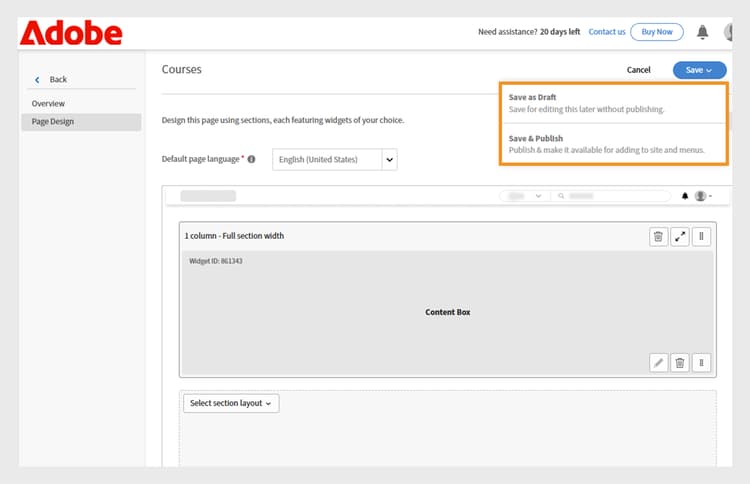Screen dimensions: 750x484
Task: Click the preview search field
Action: click(610, 196)
